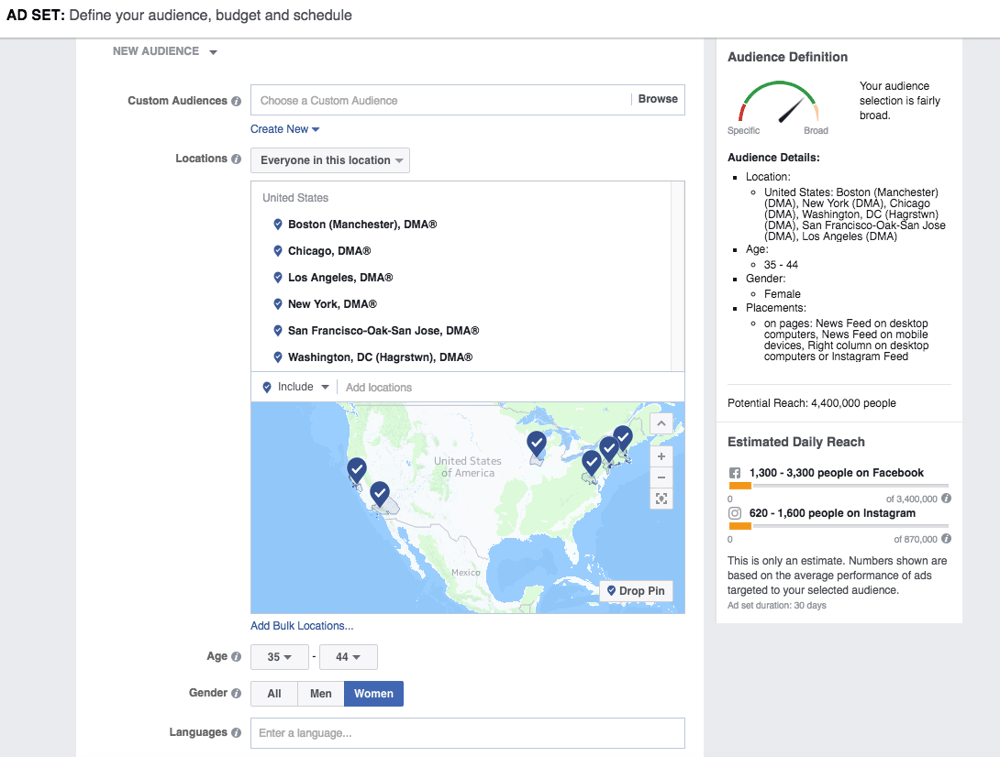Select the Men gender option
Screen dimensions: 1000x757
pos(320,693)
